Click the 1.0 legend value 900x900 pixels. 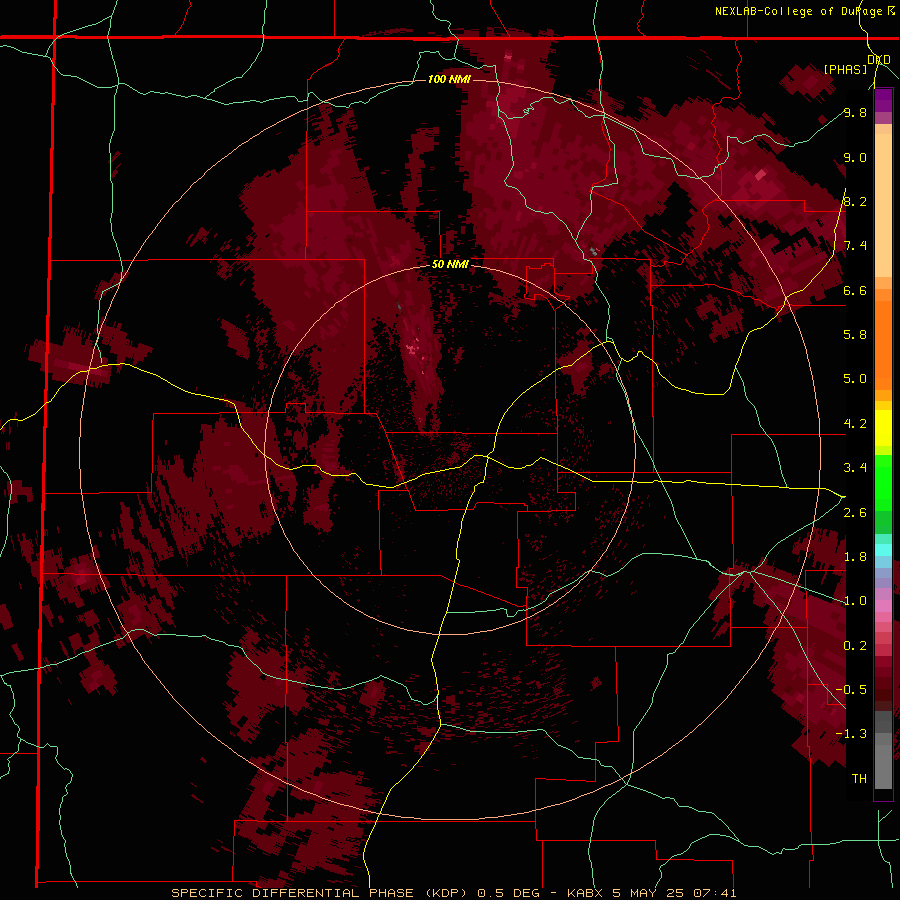855,601
